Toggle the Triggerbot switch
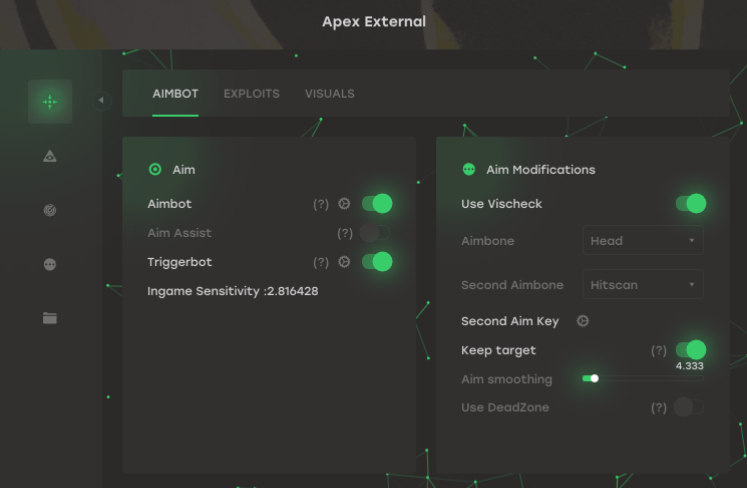This screenshot has height=488, width=747. pos(377,262)
